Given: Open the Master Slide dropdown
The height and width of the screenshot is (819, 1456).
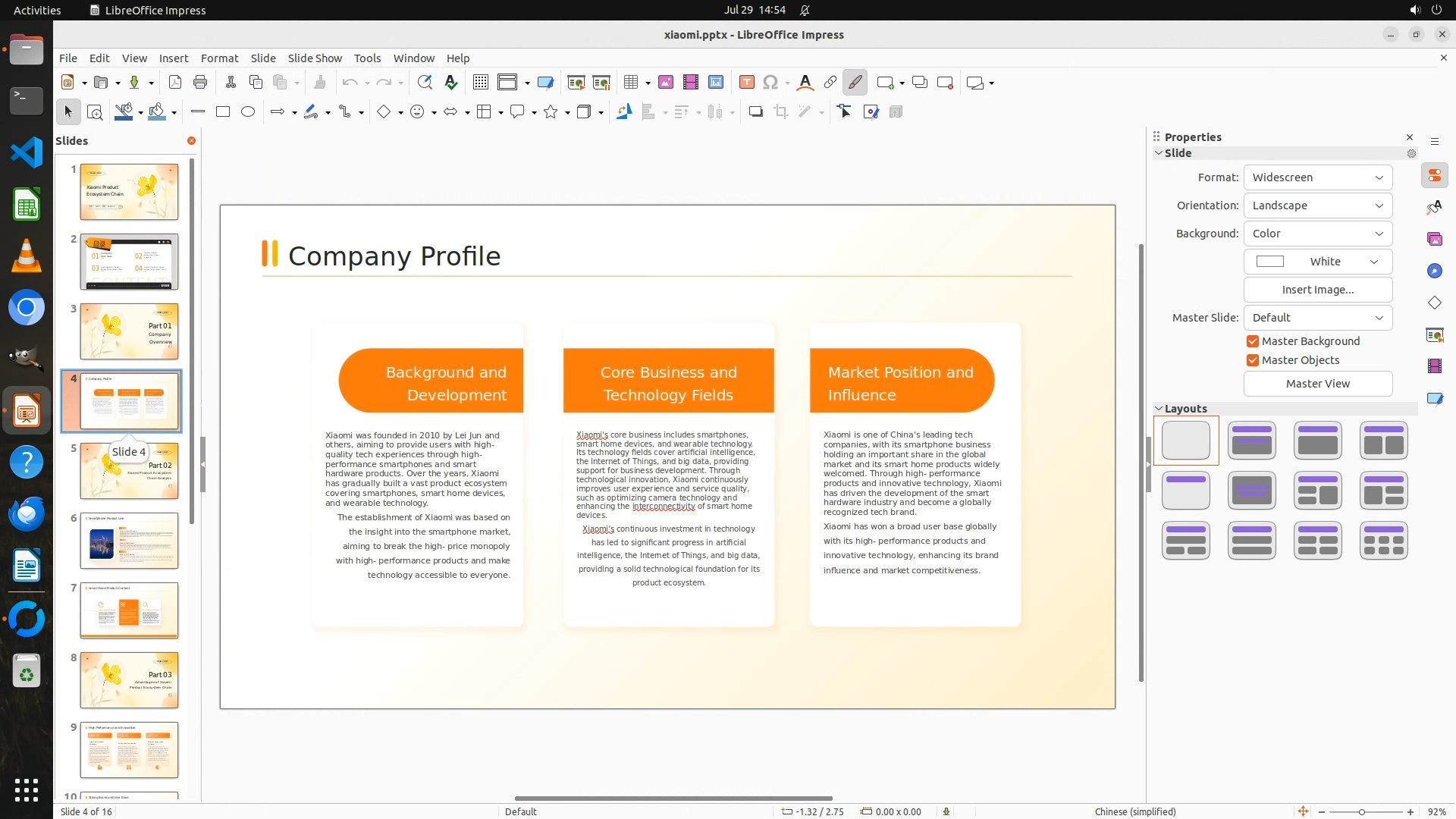Looking at the screenshot, I should pyautogui.click(x=1317, y=318).
